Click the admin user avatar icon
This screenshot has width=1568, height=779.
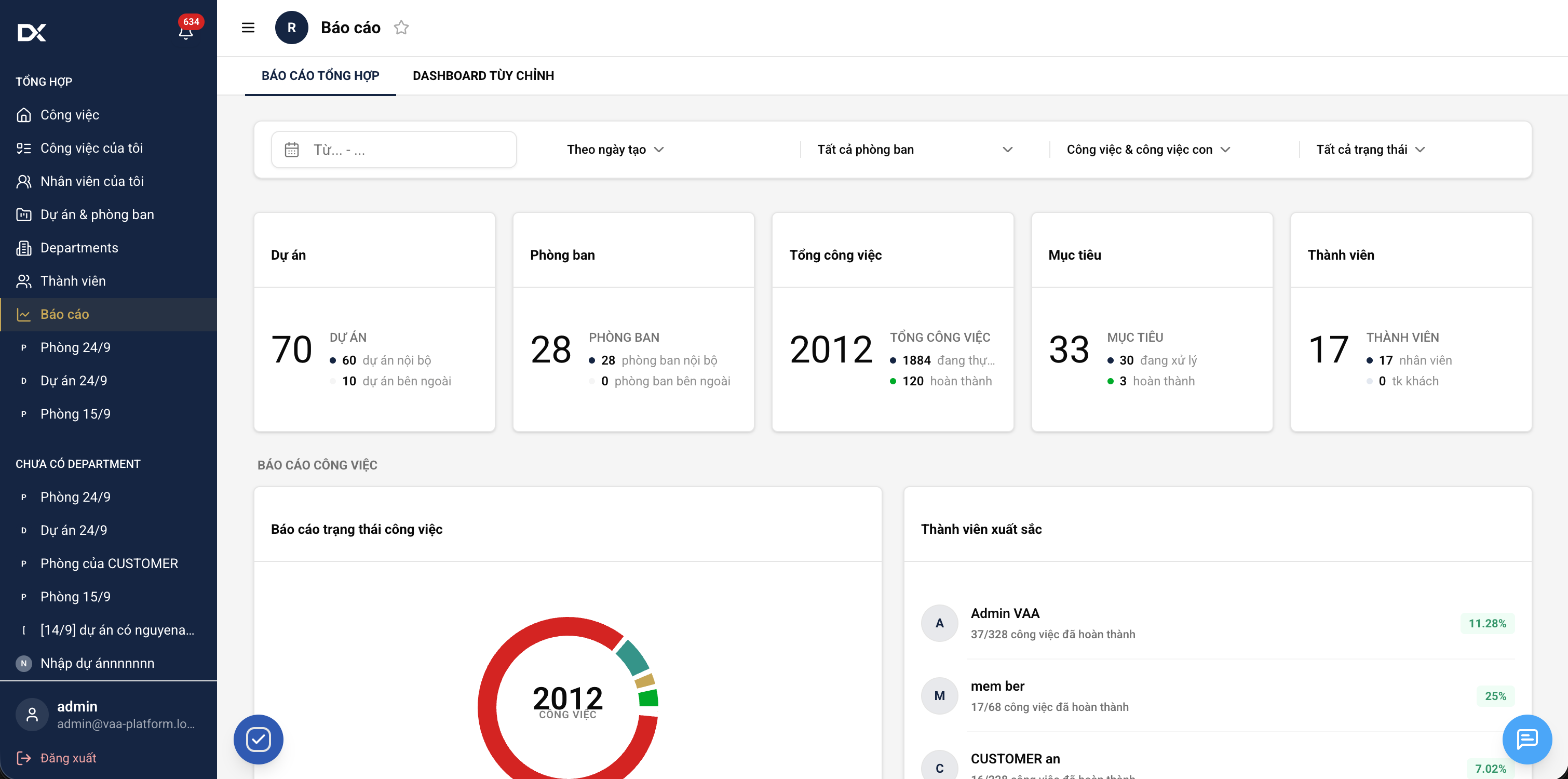[32, 715]
